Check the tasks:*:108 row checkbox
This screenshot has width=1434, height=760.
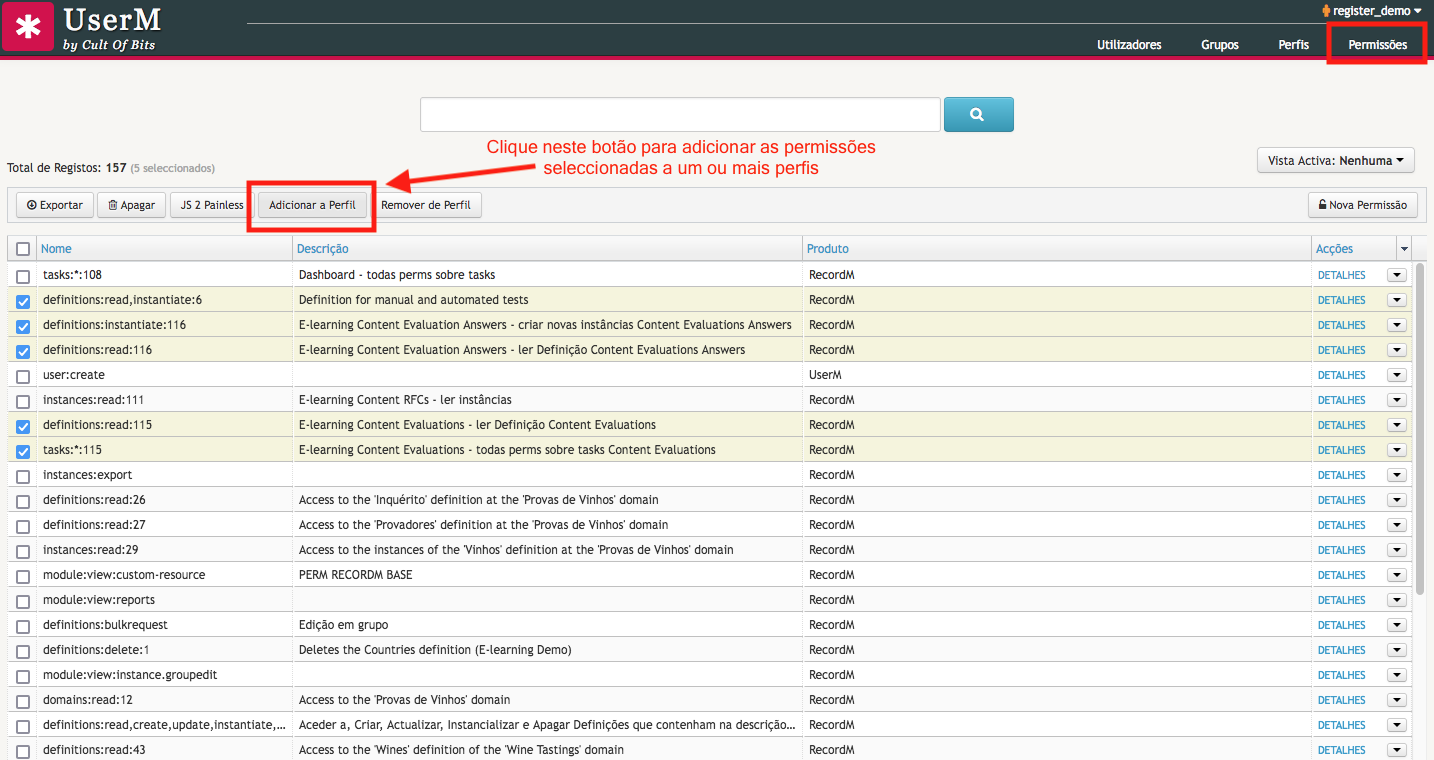pyautogui.click(x=23, y=276)
